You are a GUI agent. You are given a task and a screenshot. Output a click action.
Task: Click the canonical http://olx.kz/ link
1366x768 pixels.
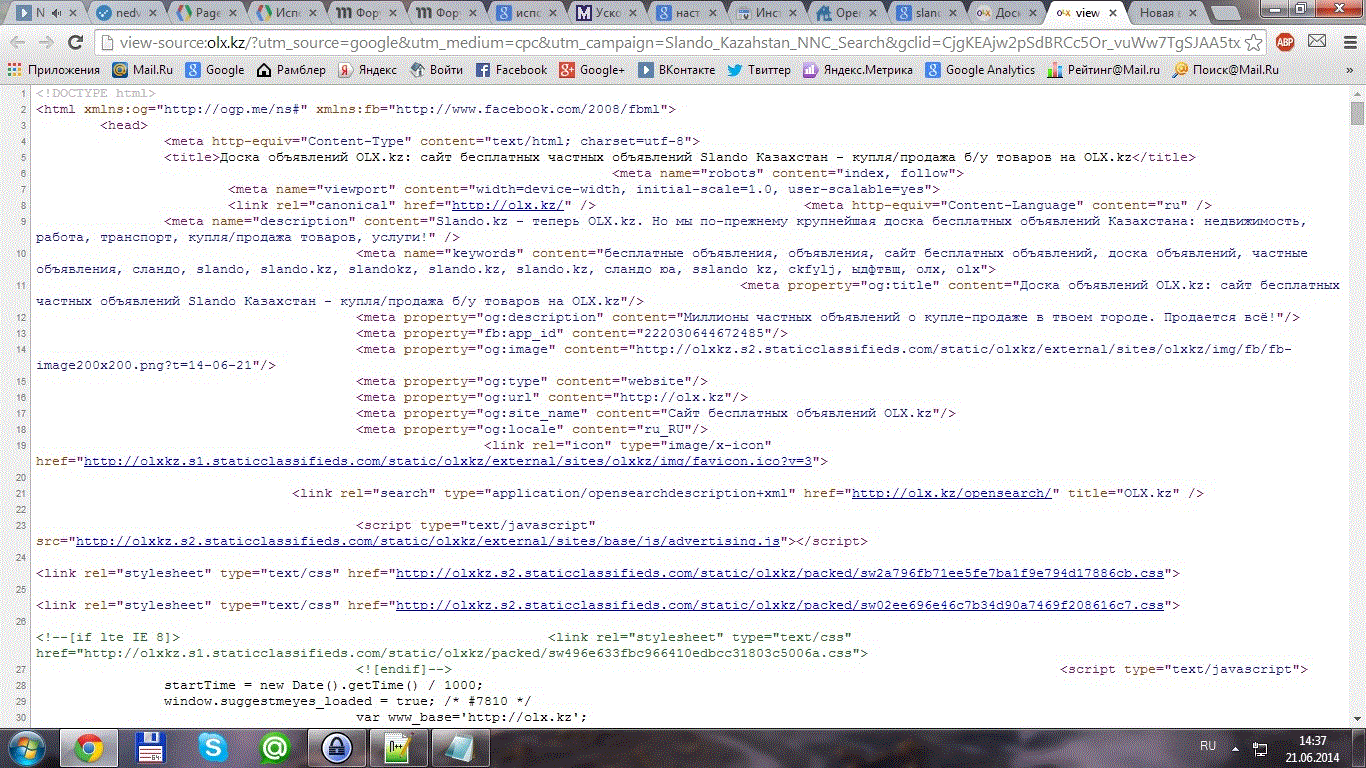(x=510, y=205)
